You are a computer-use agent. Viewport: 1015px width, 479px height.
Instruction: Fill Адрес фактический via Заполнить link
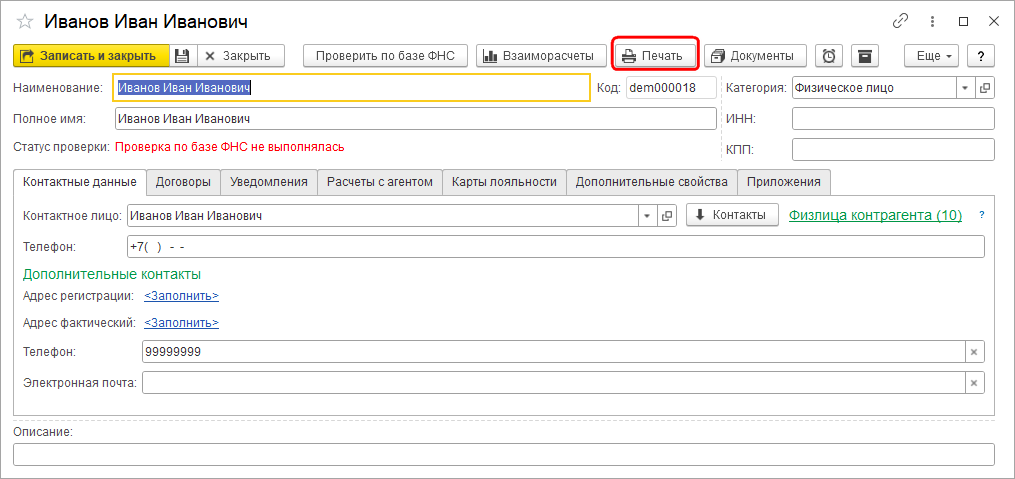(x=181, y=322)
